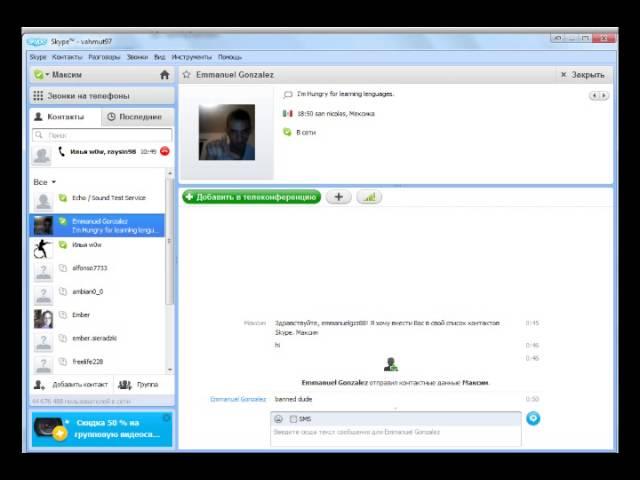640x480 pixels.
Task: Click the call quality signal bars button
Action: coord(369,197)
